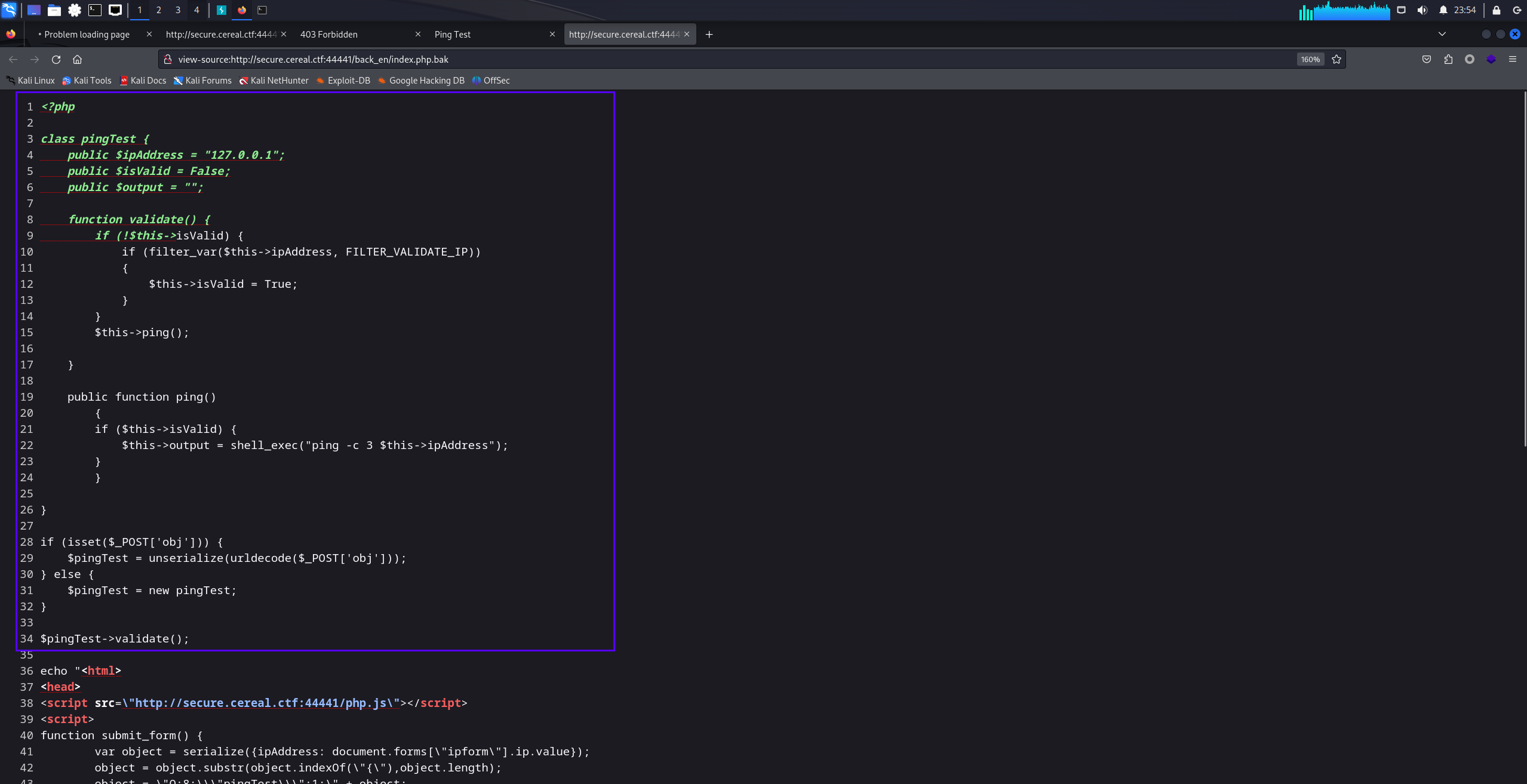
Task: Open settings gear in top panel
Action: (x=75, y=10)
